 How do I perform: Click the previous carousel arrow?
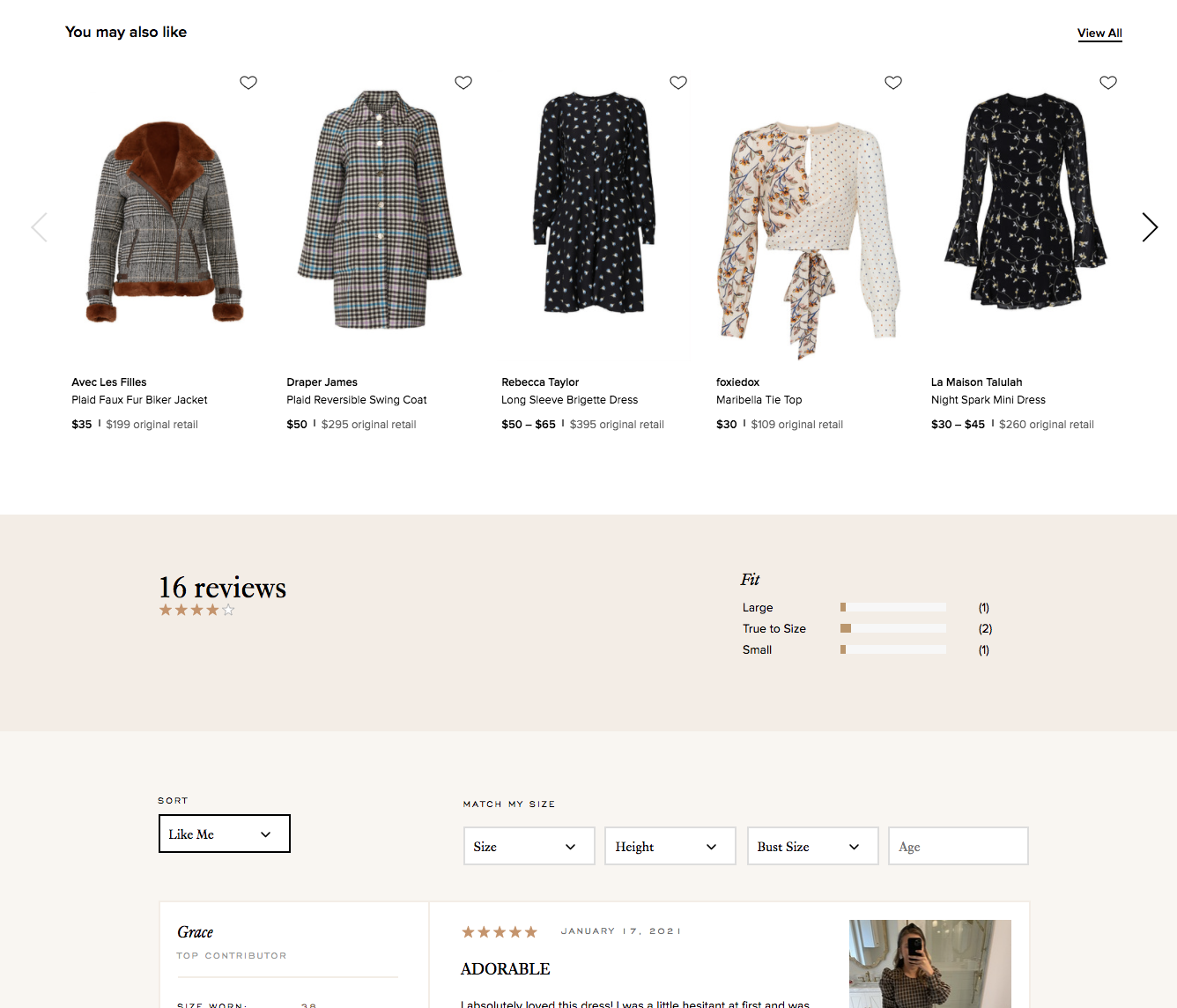(39, 227)
